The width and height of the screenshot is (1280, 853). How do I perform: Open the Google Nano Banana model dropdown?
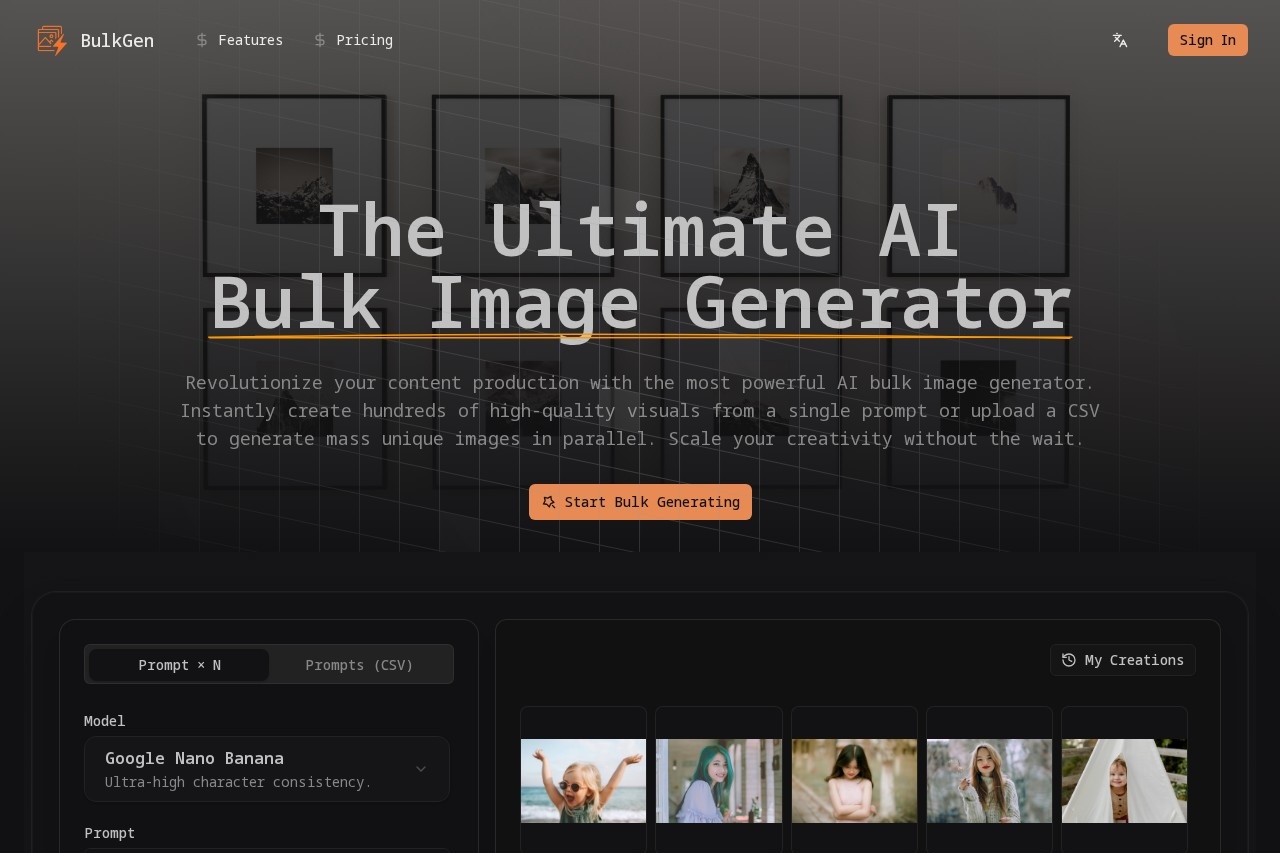click(267, 769)
